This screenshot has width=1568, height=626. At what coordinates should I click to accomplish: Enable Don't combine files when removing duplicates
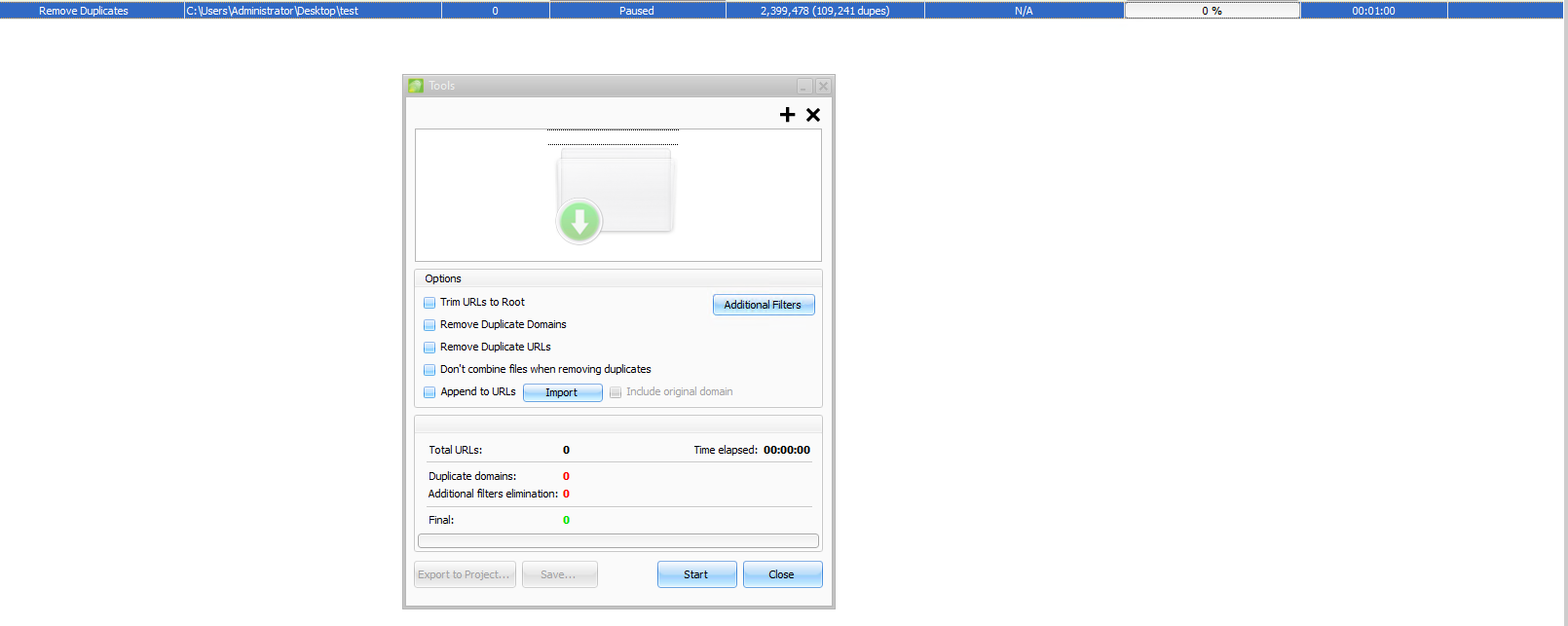[x=429, y=370]
